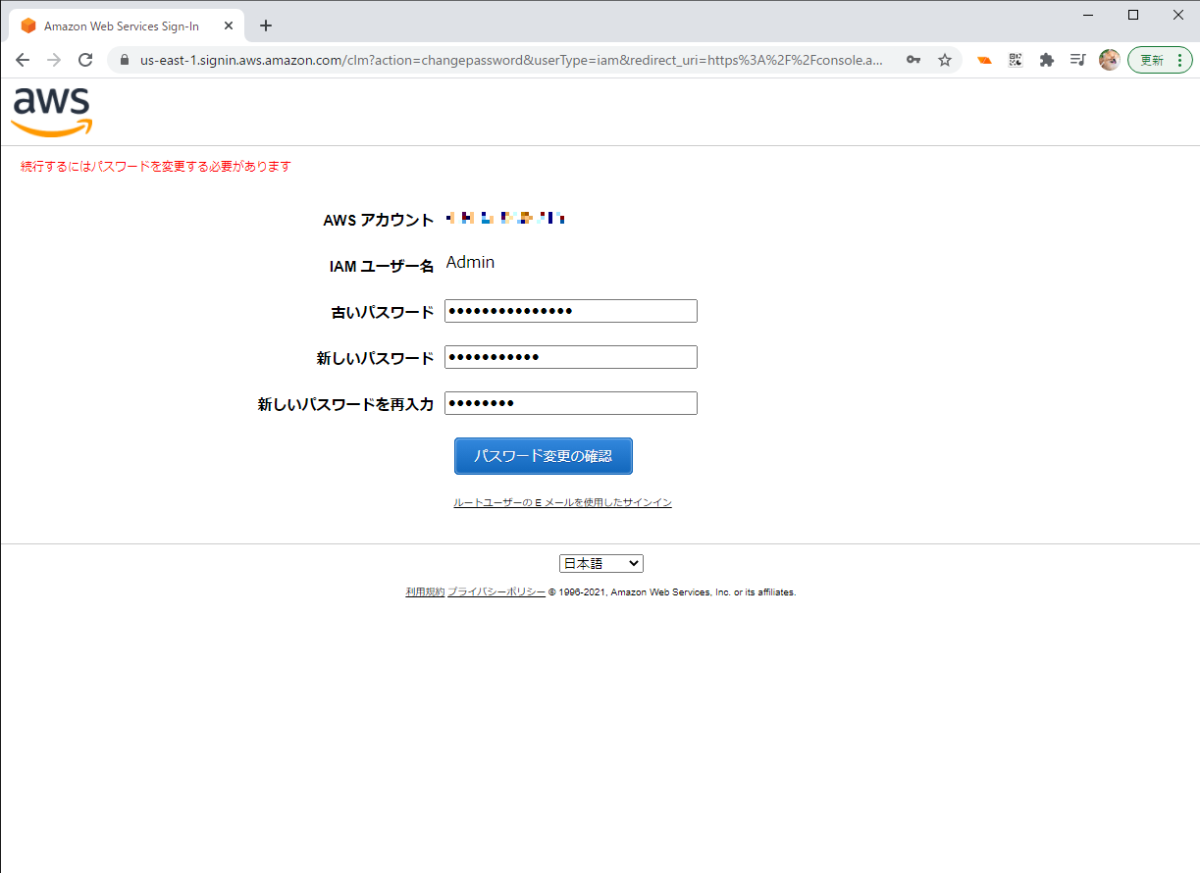Click the browser forward arrow
The image size is (1200, 873).
[x=54, y=60]
